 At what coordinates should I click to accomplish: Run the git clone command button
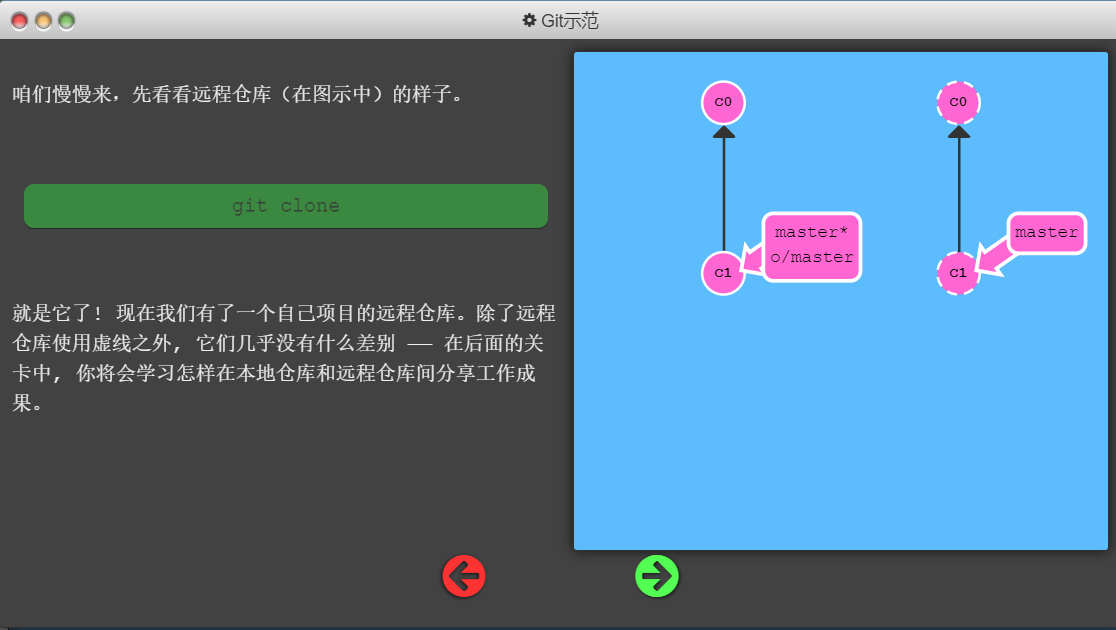[286, 206]
